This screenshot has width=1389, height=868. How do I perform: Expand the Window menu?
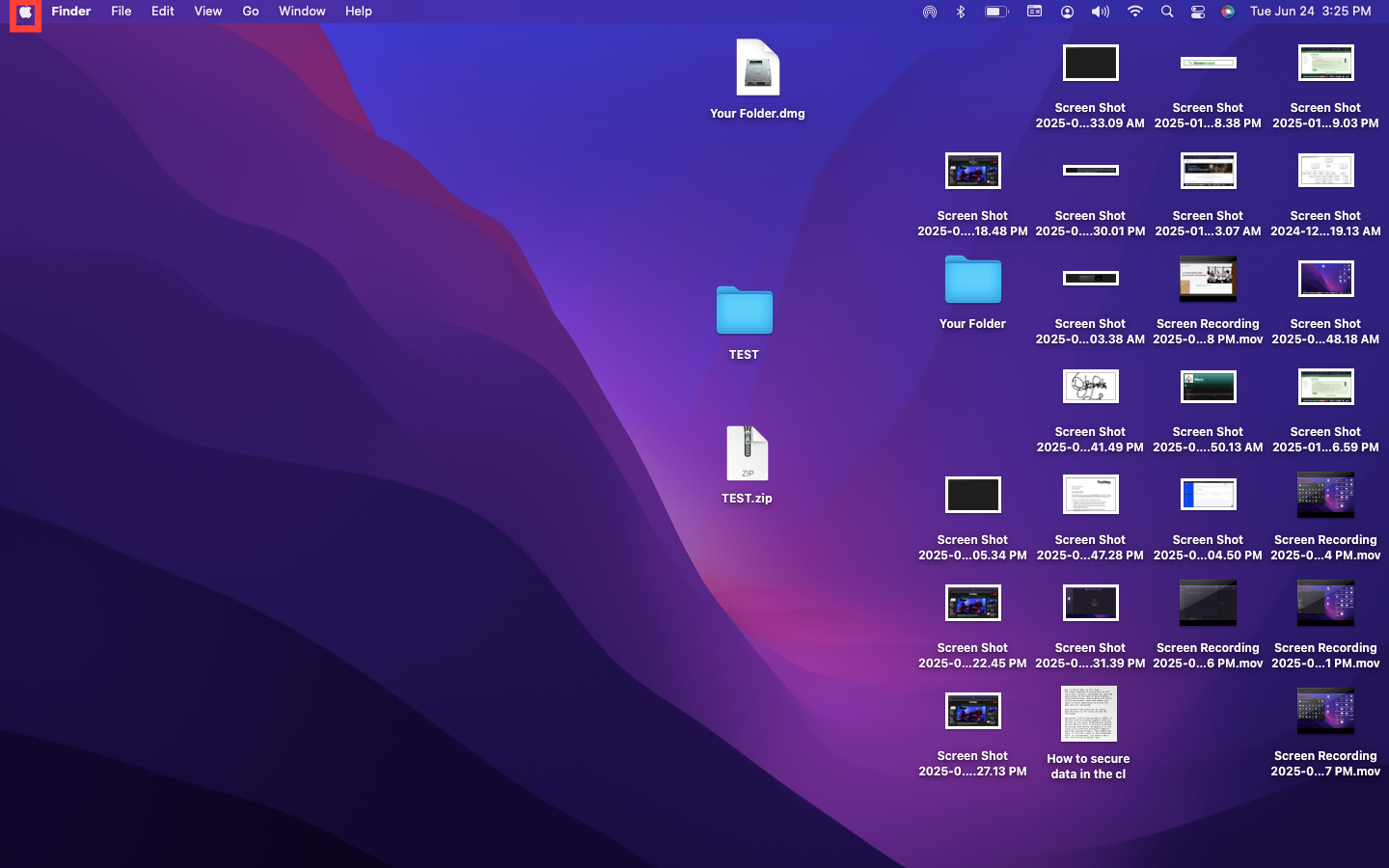pos(302,12)
